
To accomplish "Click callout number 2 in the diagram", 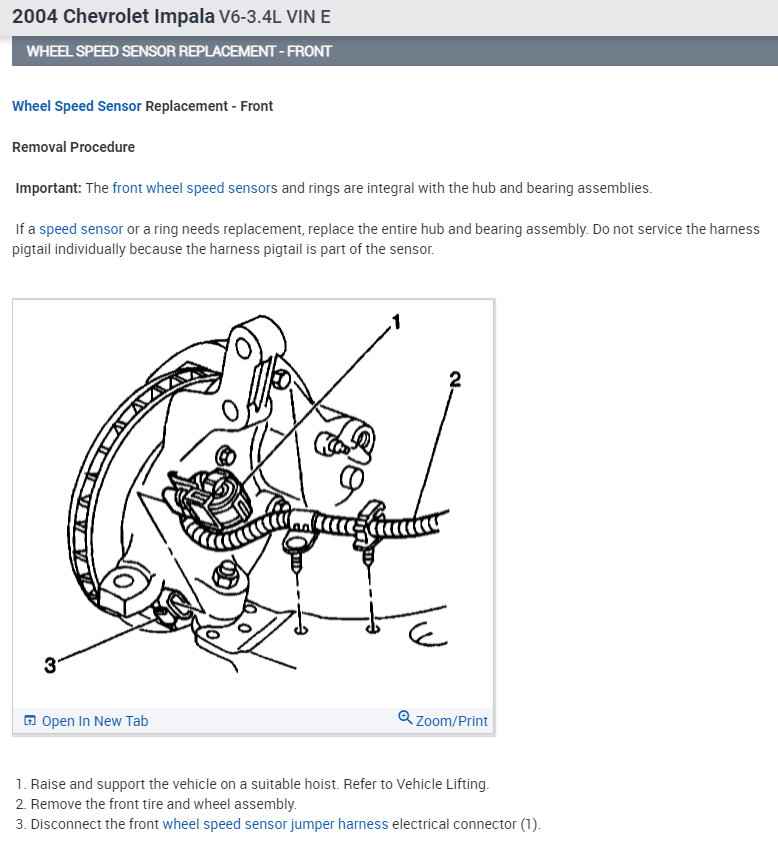I will 455,379.
